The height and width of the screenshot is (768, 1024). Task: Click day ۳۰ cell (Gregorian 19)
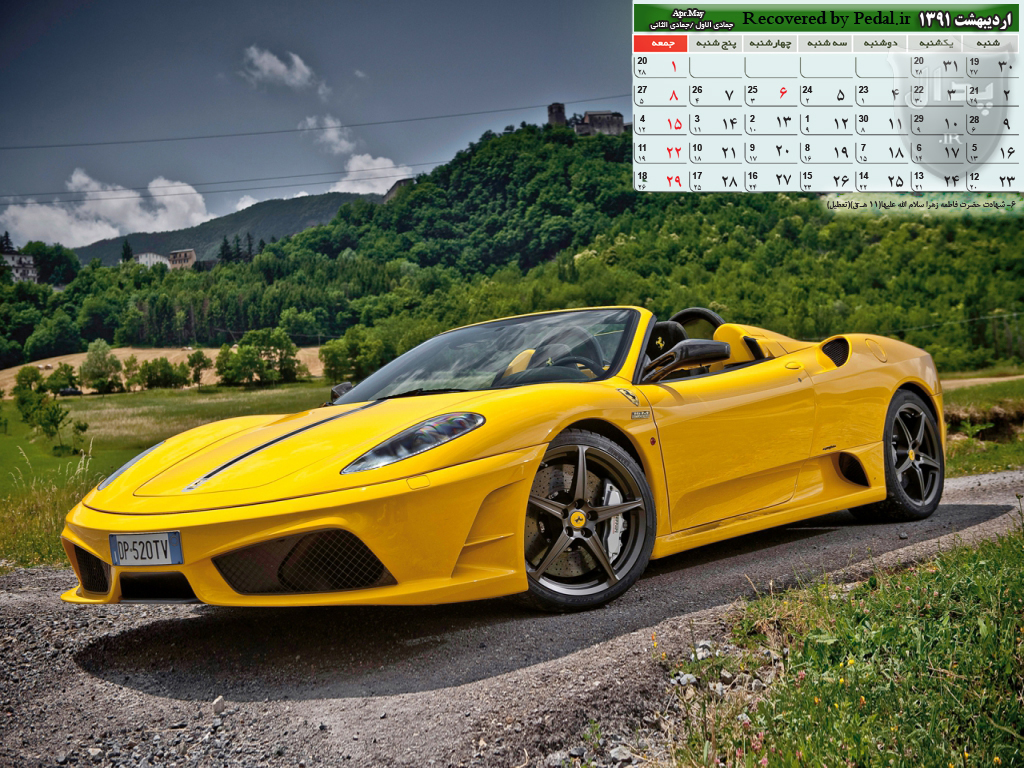pyautogui.click(x=991, y=66)
